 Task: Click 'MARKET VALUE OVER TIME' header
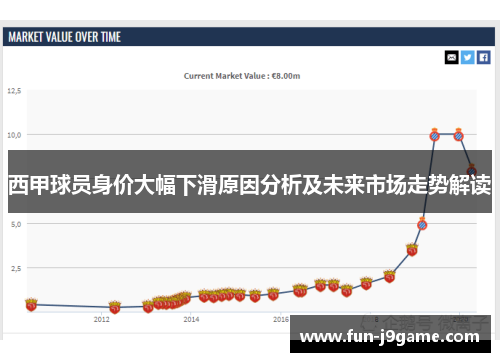pyautogui.click(x=64, y=37)
